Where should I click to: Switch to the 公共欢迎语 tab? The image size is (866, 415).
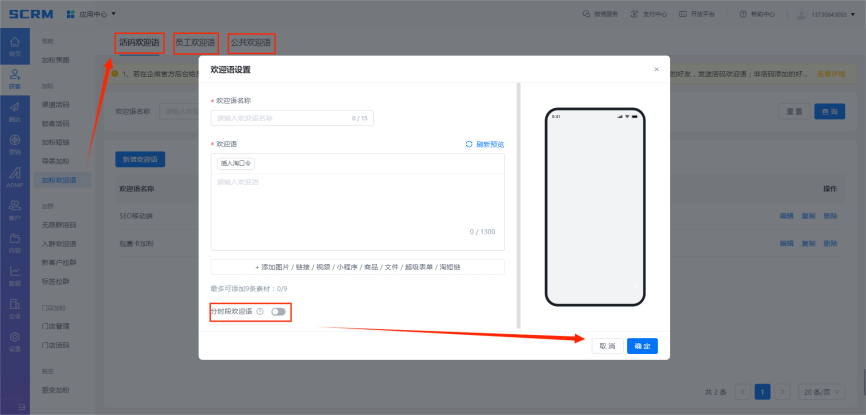point(250,43)
